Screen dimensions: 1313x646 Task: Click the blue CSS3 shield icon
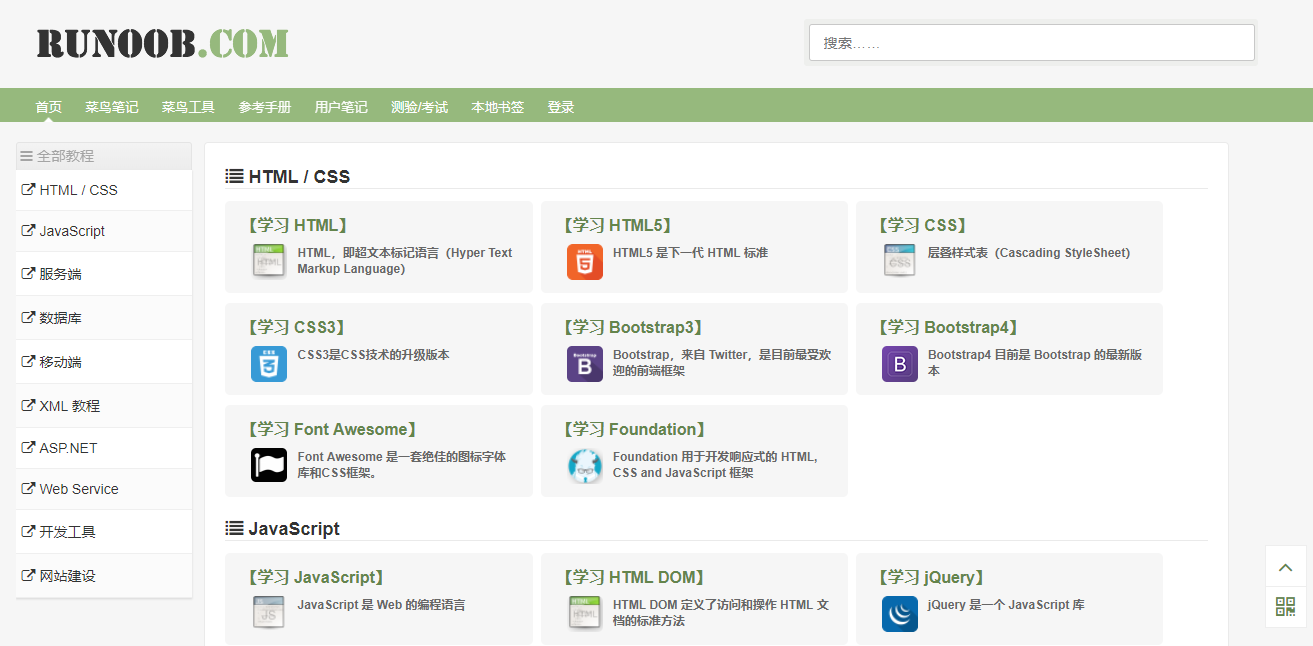(x=269, y=363)
